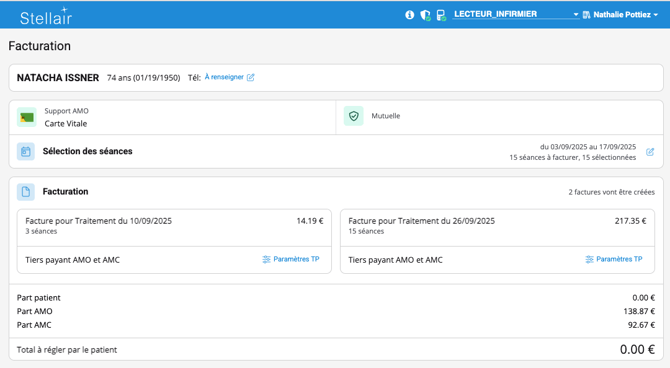
Task: Click Tiers payant AMO et AMC on second invoice
Action: (395, 260)
